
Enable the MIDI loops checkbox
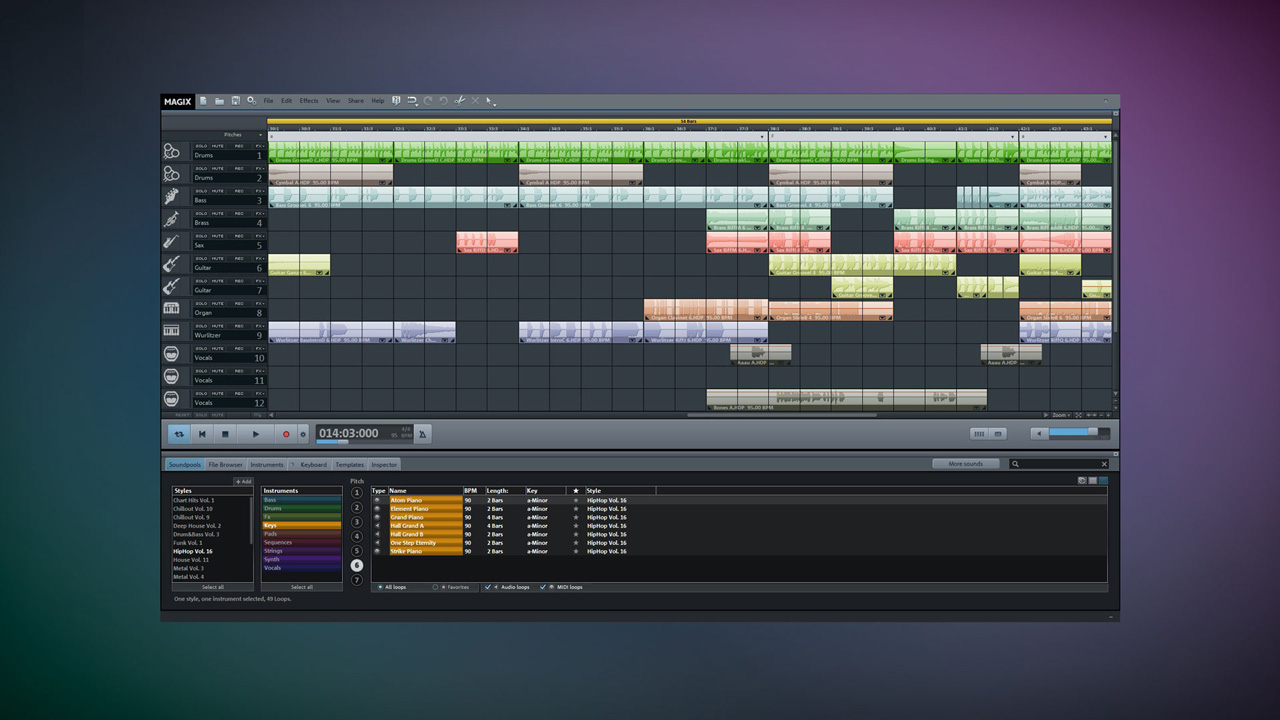[543, 587]
